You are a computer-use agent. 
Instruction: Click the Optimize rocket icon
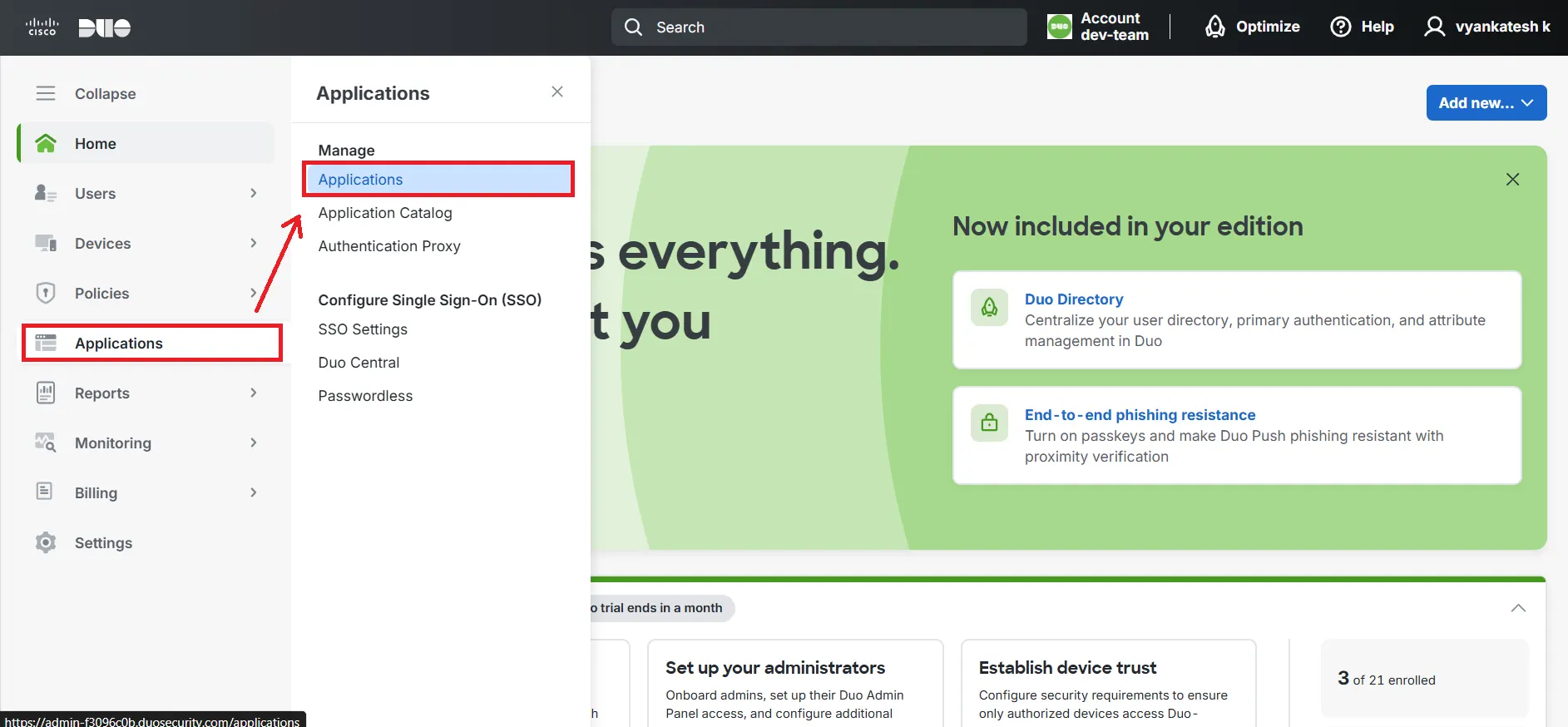click(1215, 27)
